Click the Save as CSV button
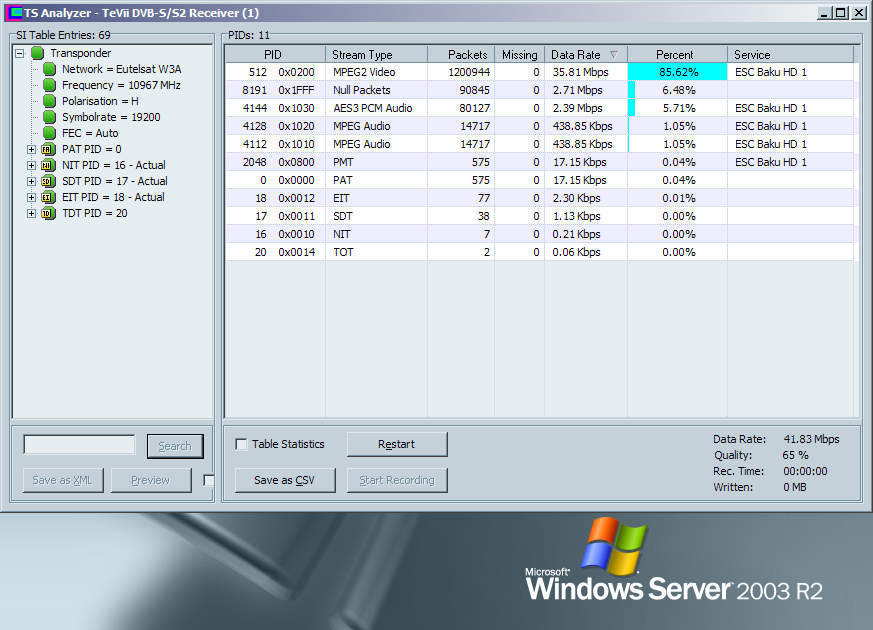 [285, 480]
